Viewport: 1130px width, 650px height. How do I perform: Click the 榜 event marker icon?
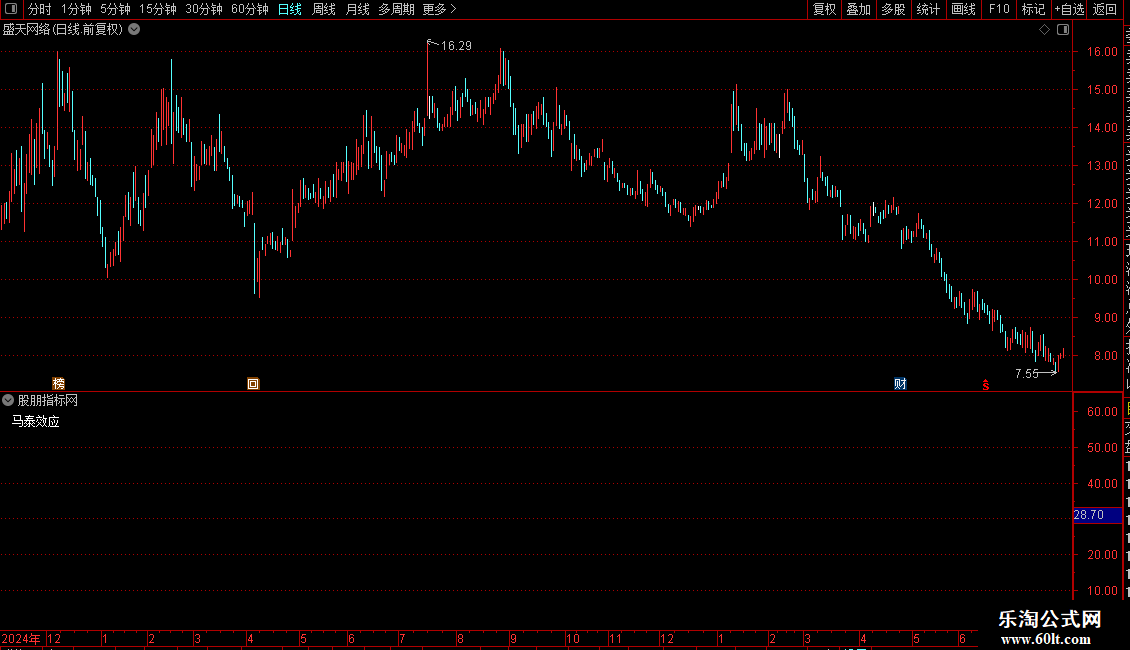tap(58, 383)
